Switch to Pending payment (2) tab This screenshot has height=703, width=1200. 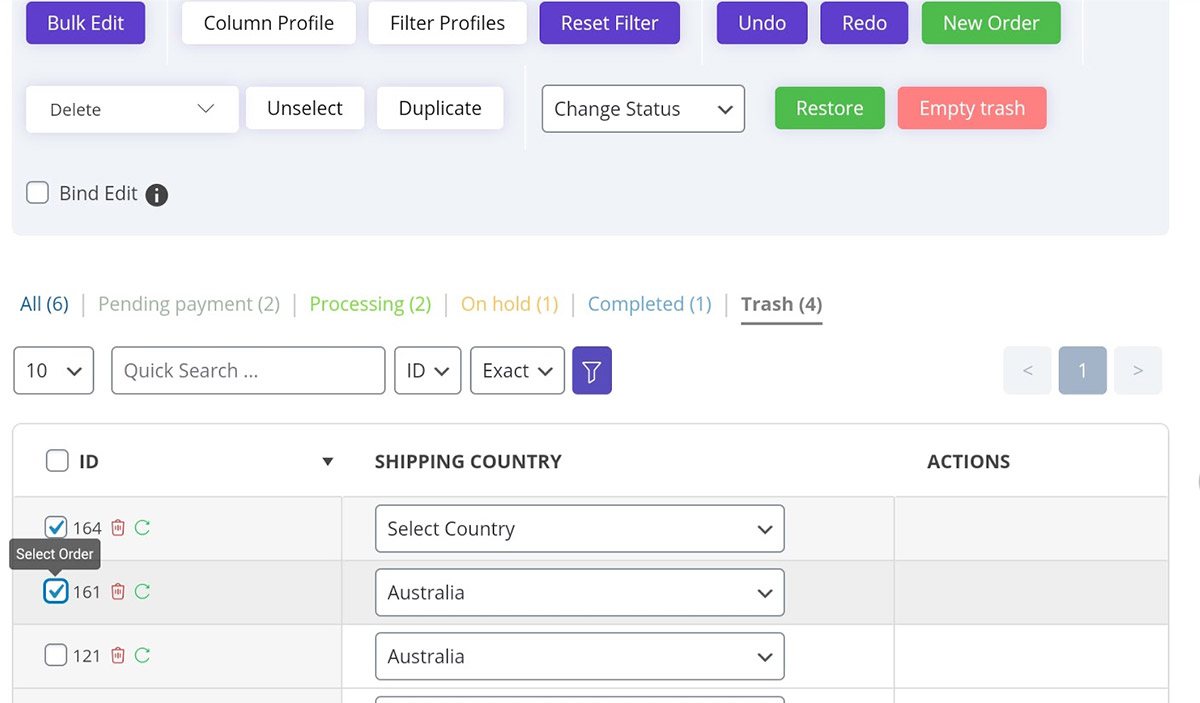pyautogui.click(x=189, y=304)
